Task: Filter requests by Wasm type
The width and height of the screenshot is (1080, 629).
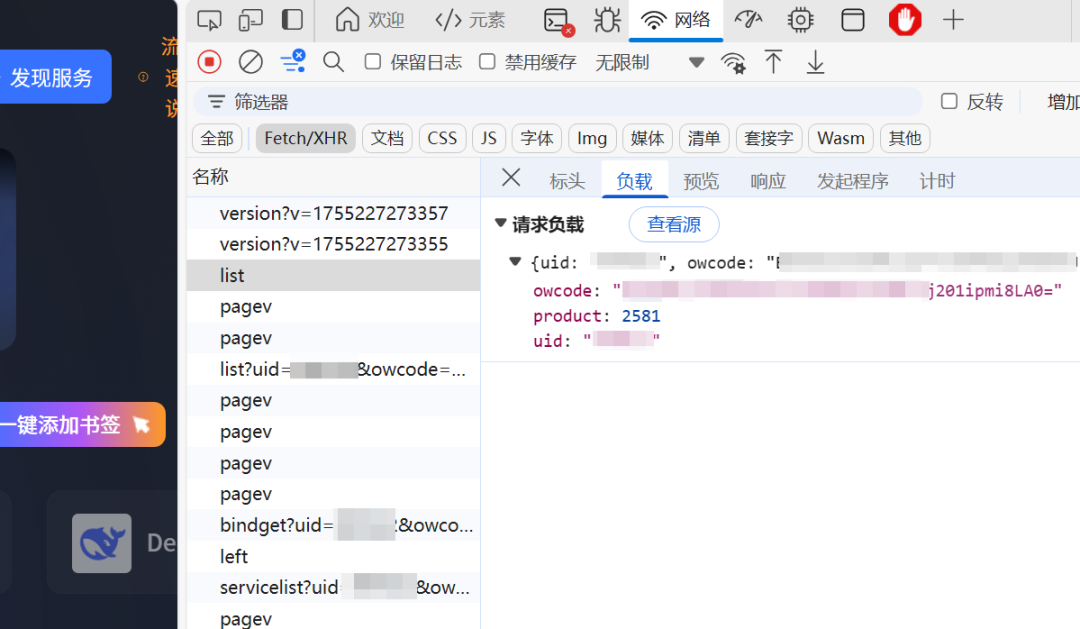Action: click(841, 138)
